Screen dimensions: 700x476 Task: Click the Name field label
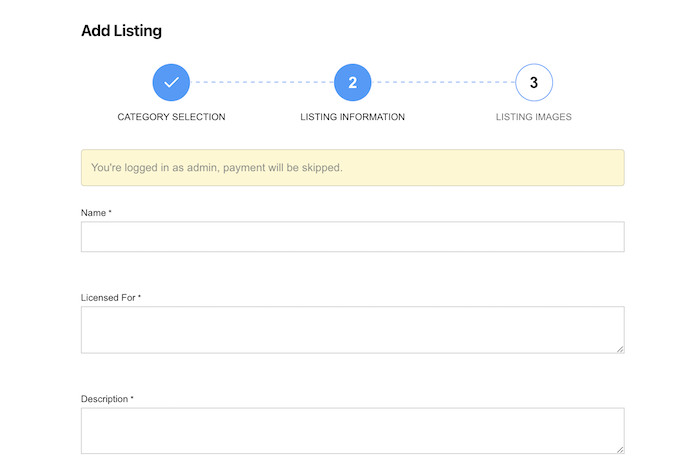[x=96, y=213]
